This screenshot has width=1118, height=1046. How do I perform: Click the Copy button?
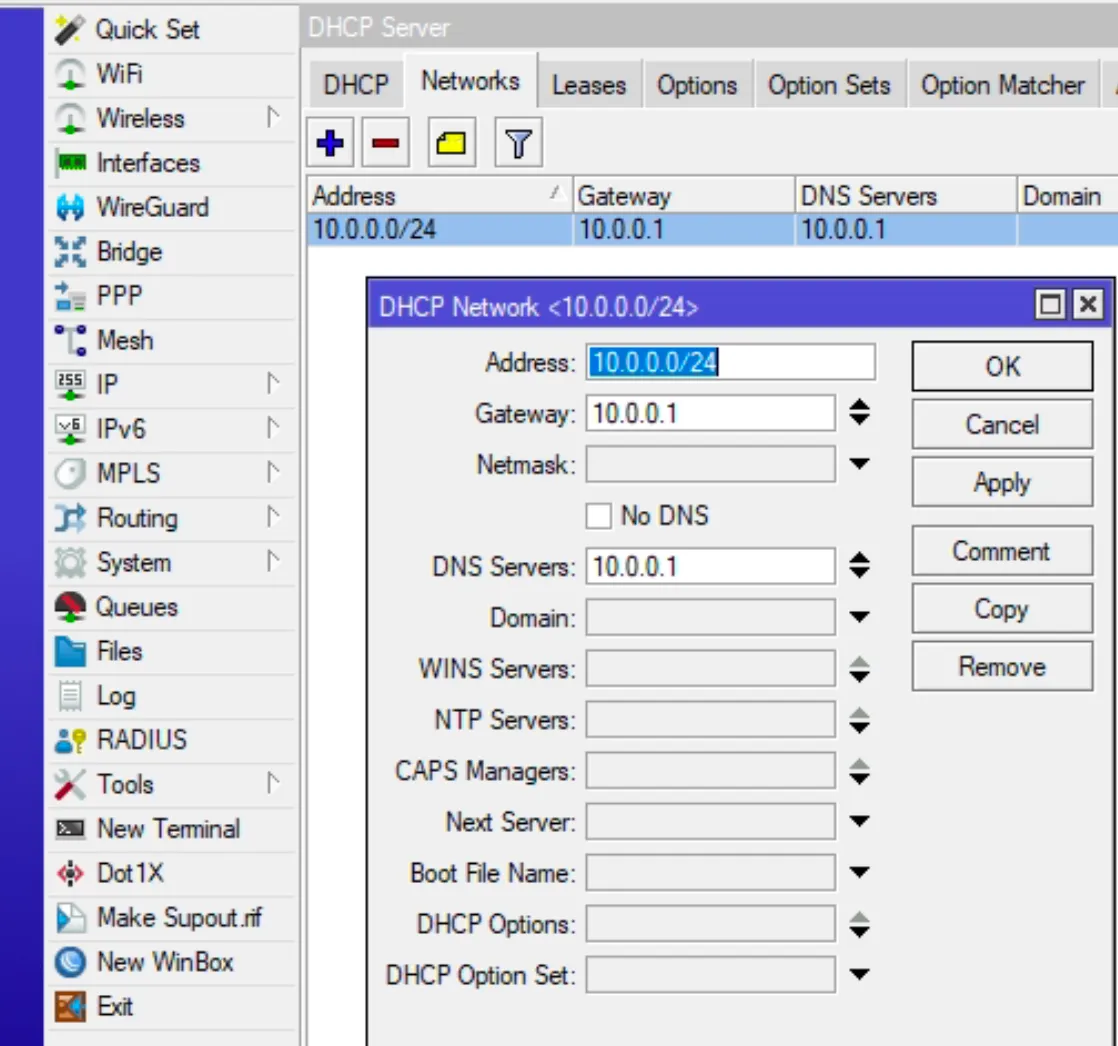[1002, 609]
